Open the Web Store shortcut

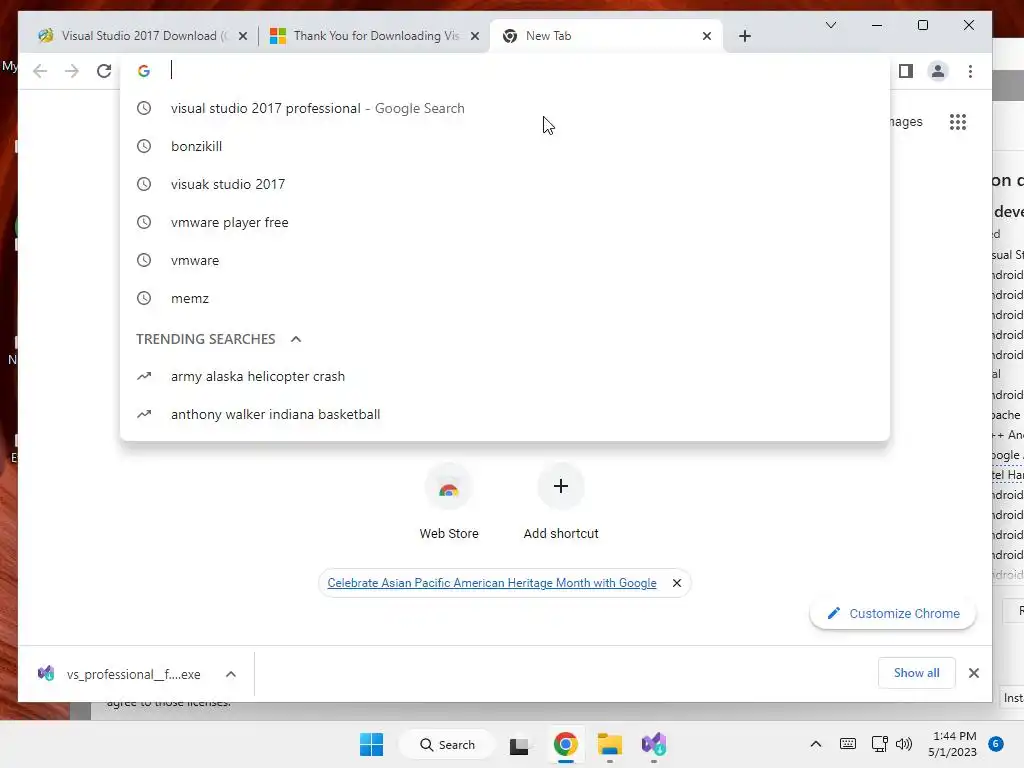tap(449, 502)
